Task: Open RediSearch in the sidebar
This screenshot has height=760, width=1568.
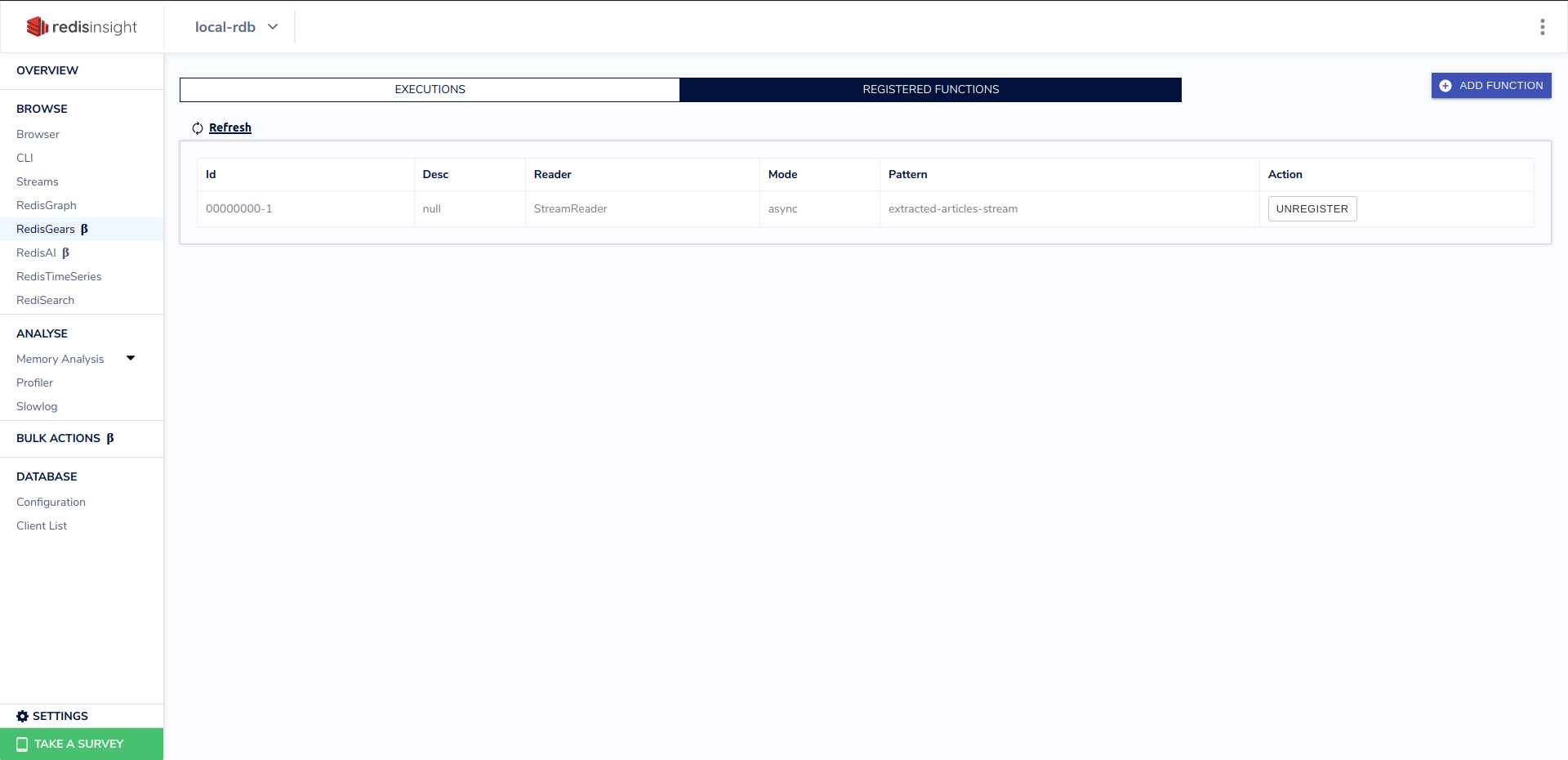Action: coord(45,300)
